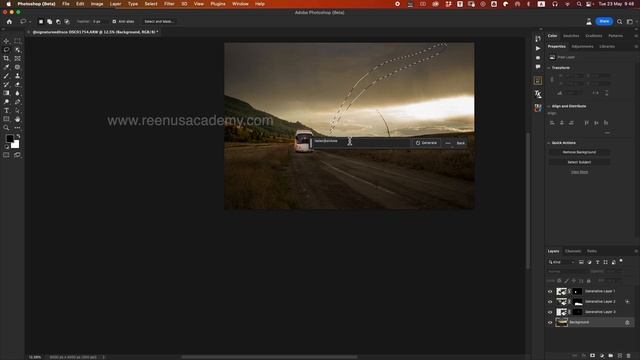Select the Dodge tool
The height and width of the screenshot is (360, 640).
click(x=6, y=102)
